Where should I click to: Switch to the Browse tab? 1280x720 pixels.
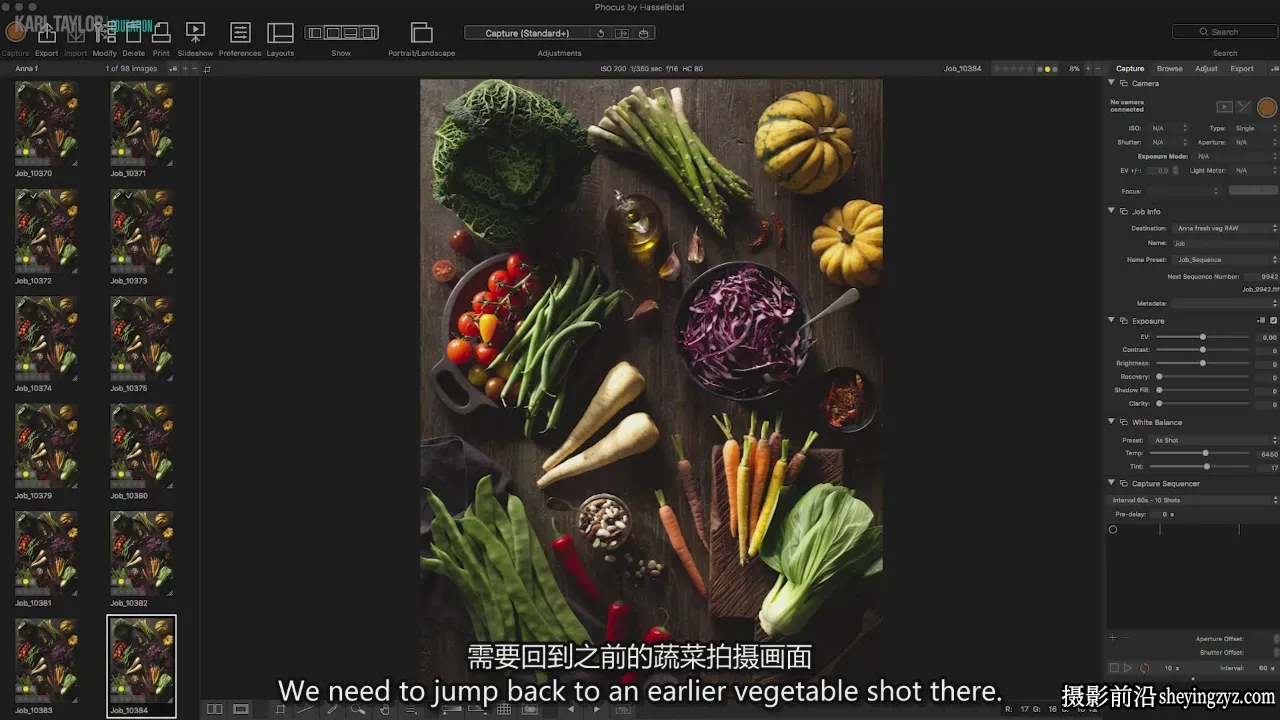click(1169, 69)
